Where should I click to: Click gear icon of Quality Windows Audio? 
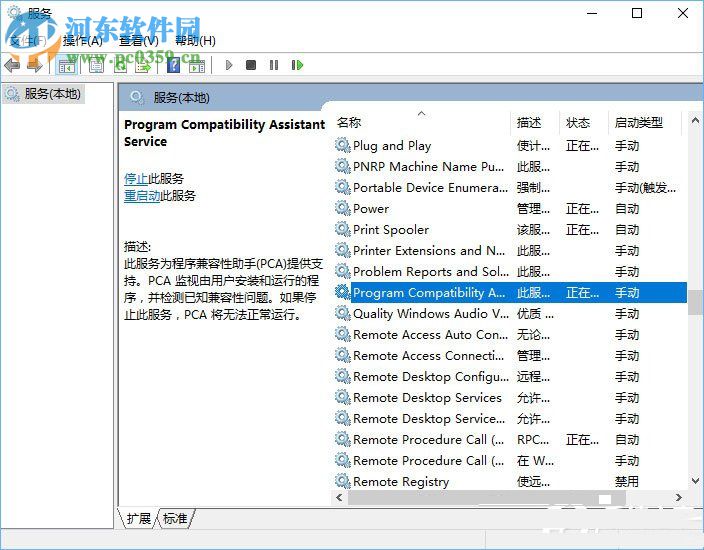(x=343, y=313)
